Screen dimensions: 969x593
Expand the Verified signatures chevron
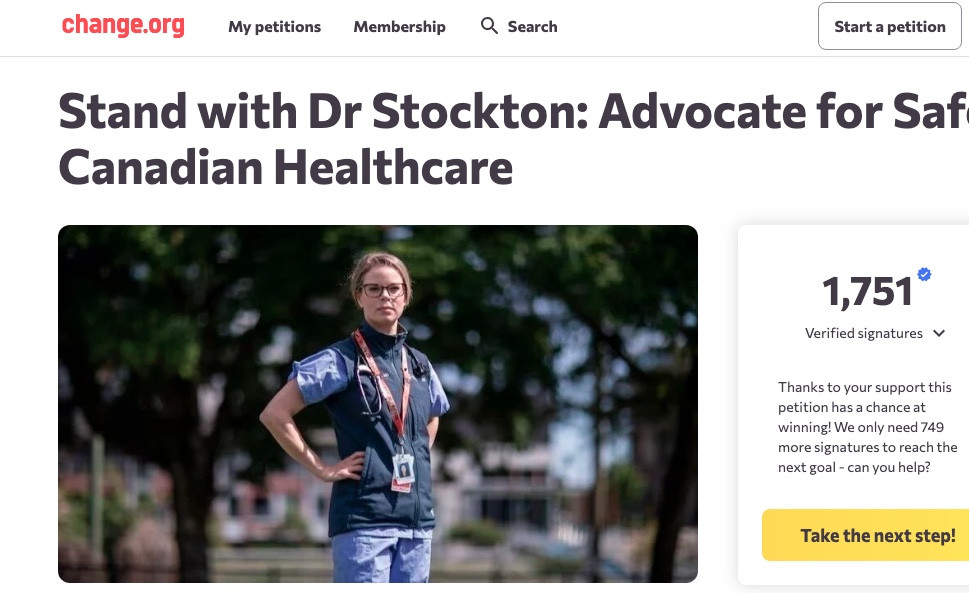[939, 334]
